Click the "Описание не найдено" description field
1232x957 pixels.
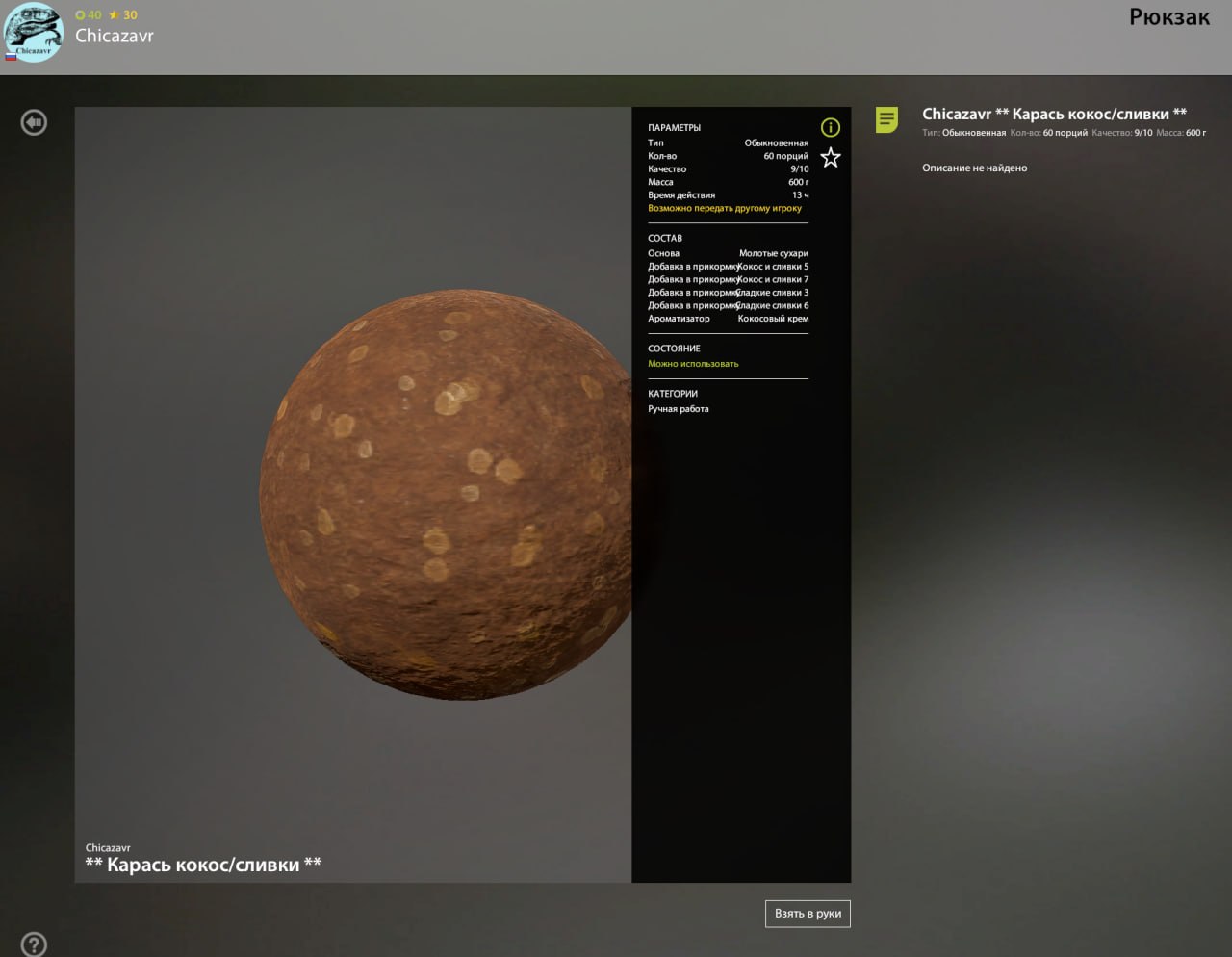(974, 168)
